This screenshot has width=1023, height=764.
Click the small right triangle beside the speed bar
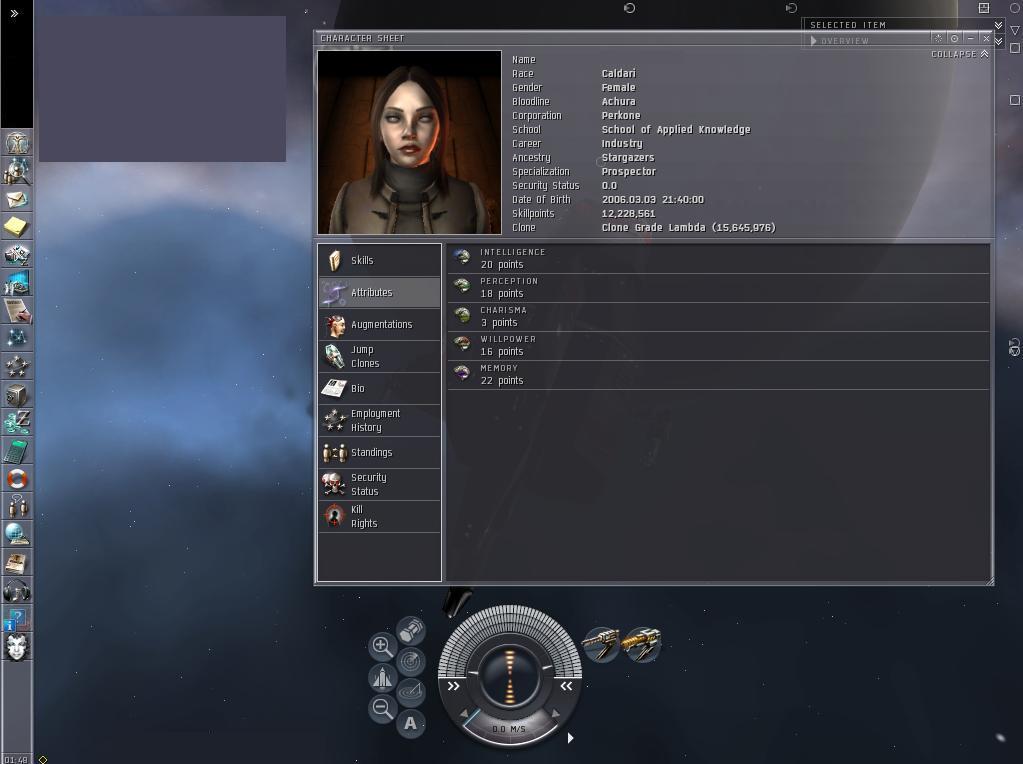point(555,714)
